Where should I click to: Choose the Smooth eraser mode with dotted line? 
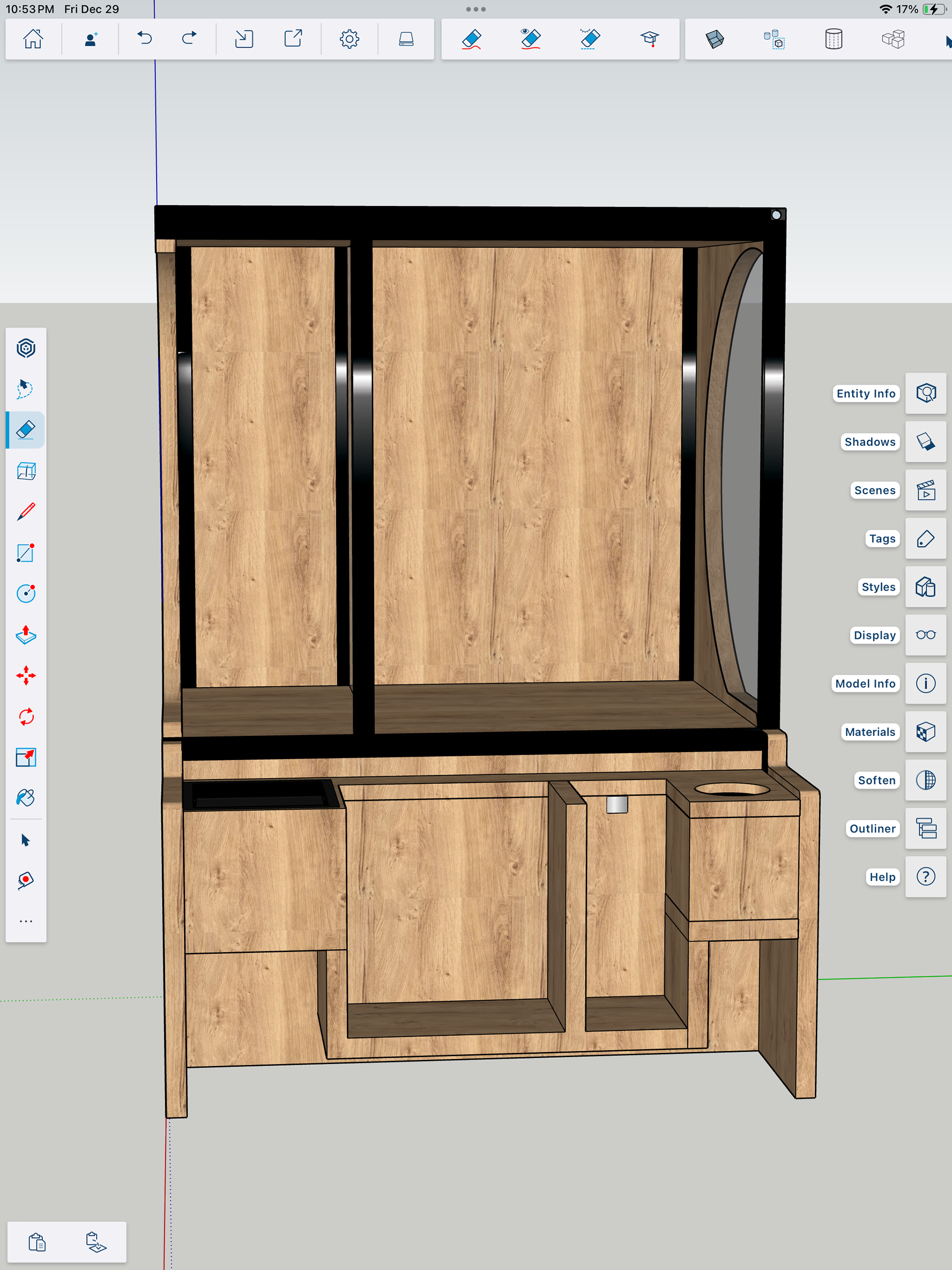pyautogui.click(x=590, y=39)
